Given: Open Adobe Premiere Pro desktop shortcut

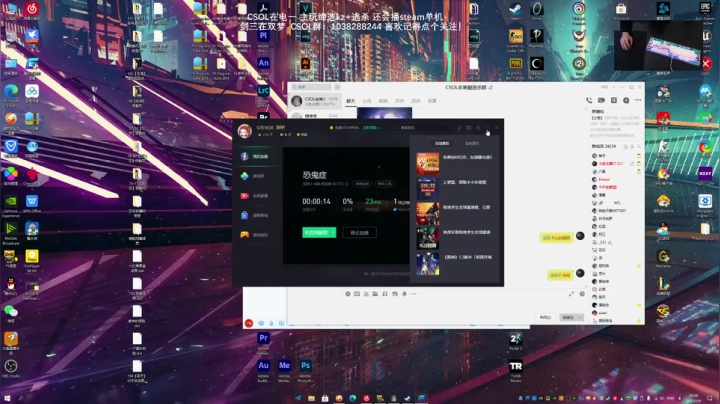Looking at the screenshot, I should (x=263, y=343).
